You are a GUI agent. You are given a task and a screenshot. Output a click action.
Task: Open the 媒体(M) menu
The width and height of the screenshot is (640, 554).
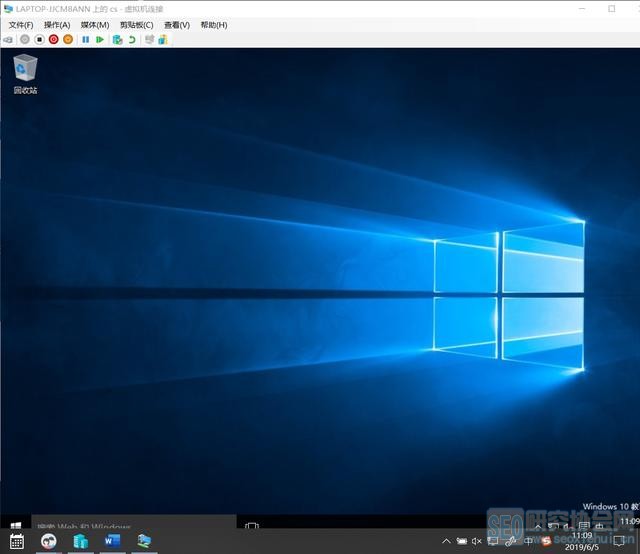[x=95, y=25]
